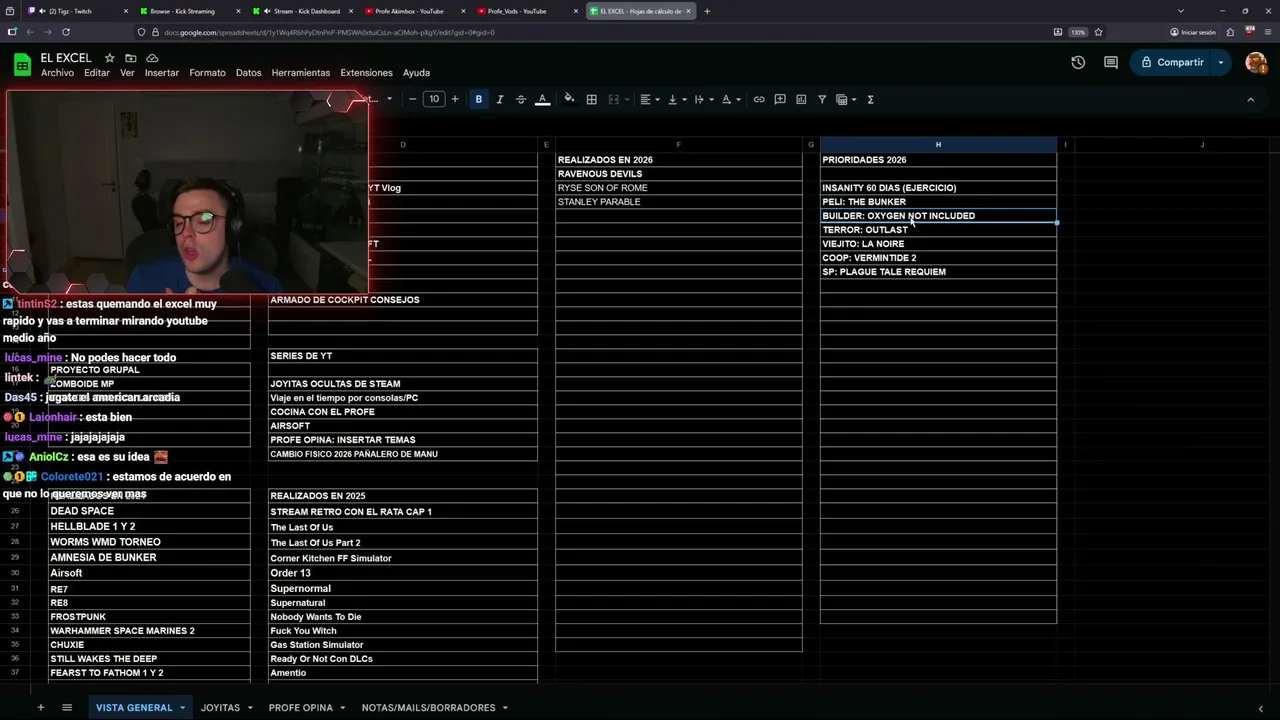
Task: Click the Iniciar sesión browser button
Action: click(1193, 32)
